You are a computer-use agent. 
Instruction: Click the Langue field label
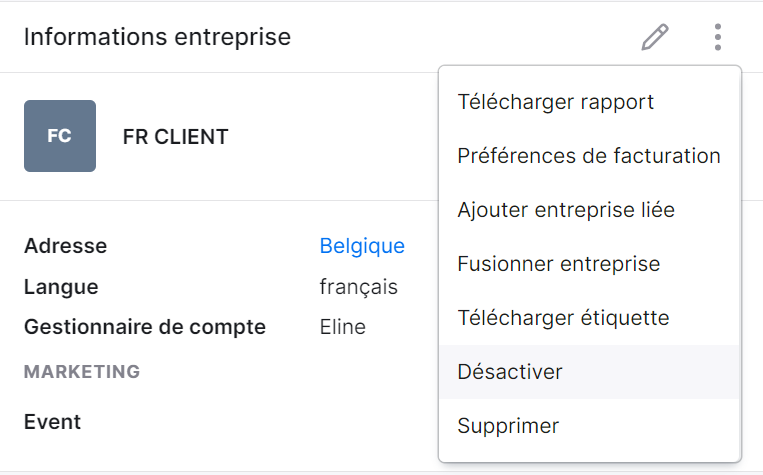tap(61, 287)
